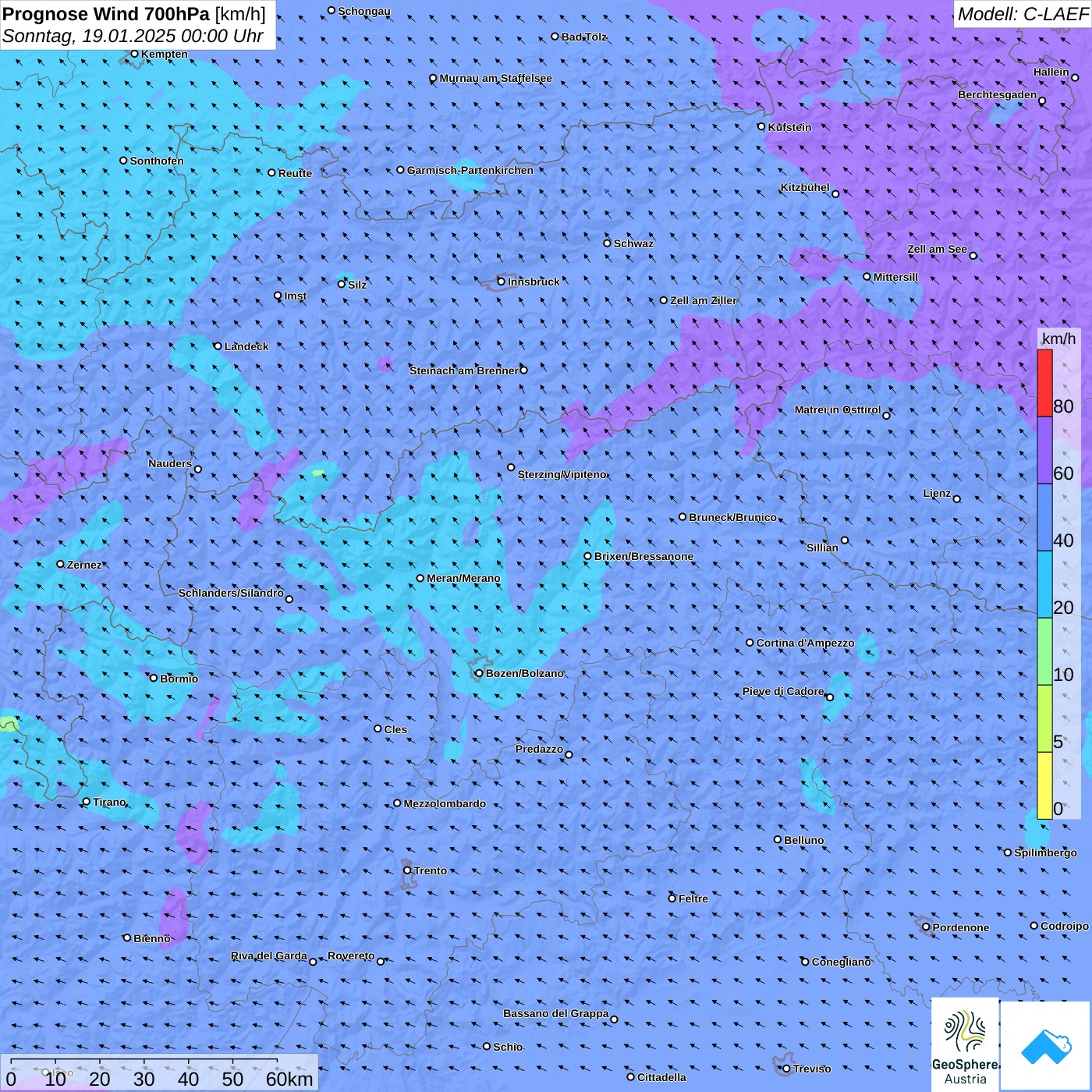The image size is (1092, 1092).
Task: Click the Kitzbühel label
Action: coord(805,187)
